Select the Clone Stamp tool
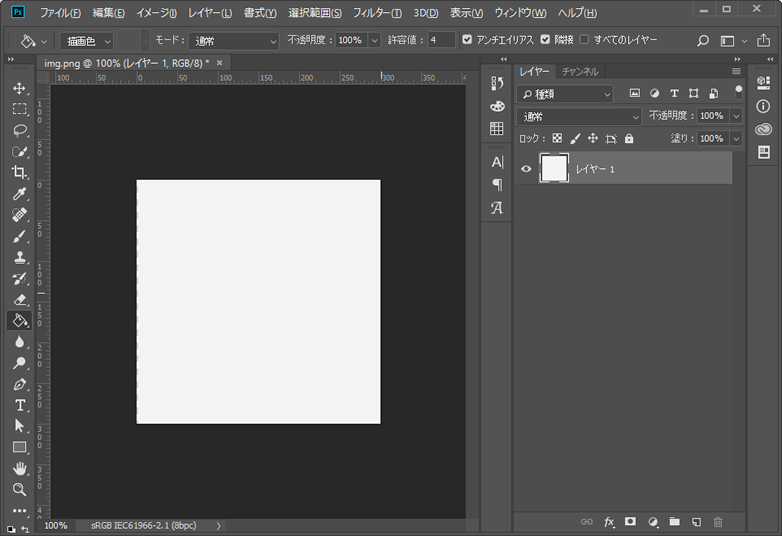Screen dimensions: 782x536 point(19,257)
